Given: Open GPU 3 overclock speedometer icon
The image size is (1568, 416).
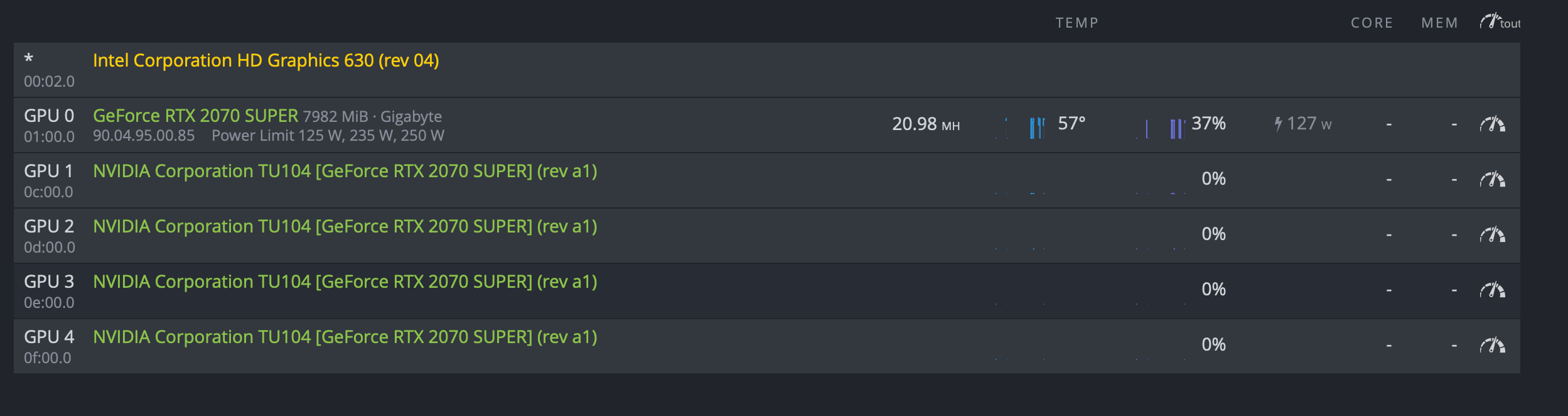Looking at the screenshot, I should coord(1492,290).
